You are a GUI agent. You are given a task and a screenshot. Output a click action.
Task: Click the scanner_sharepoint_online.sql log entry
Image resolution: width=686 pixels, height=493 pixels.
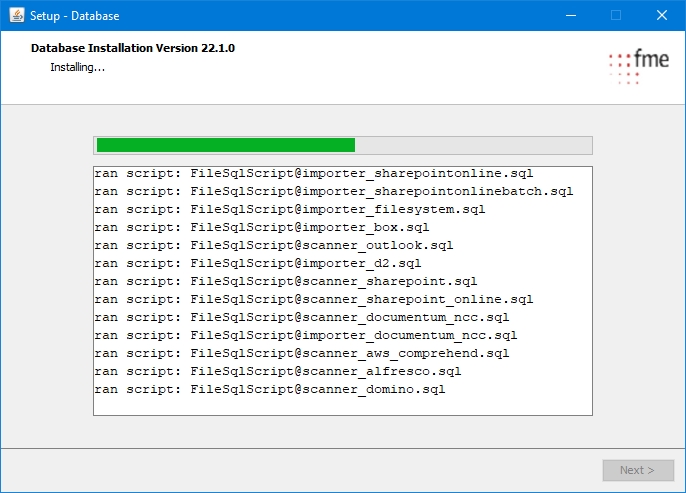click(314, 299)
